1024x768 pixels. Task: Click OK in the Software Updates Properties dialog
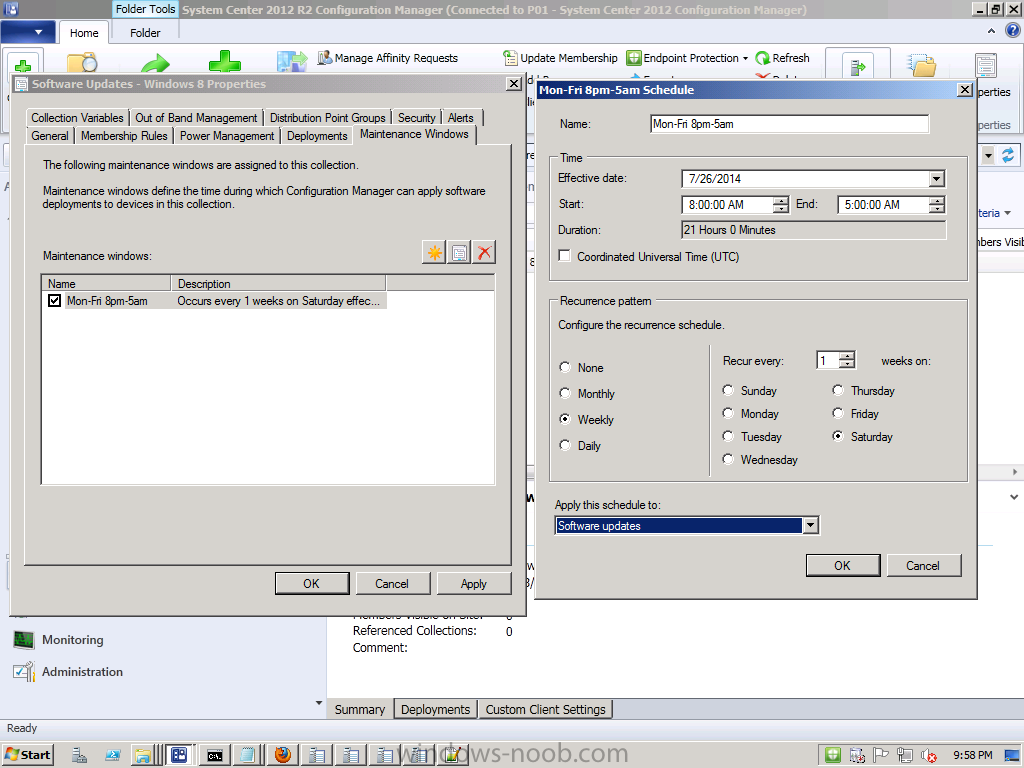pyautogui.click(x=312, y=584)
